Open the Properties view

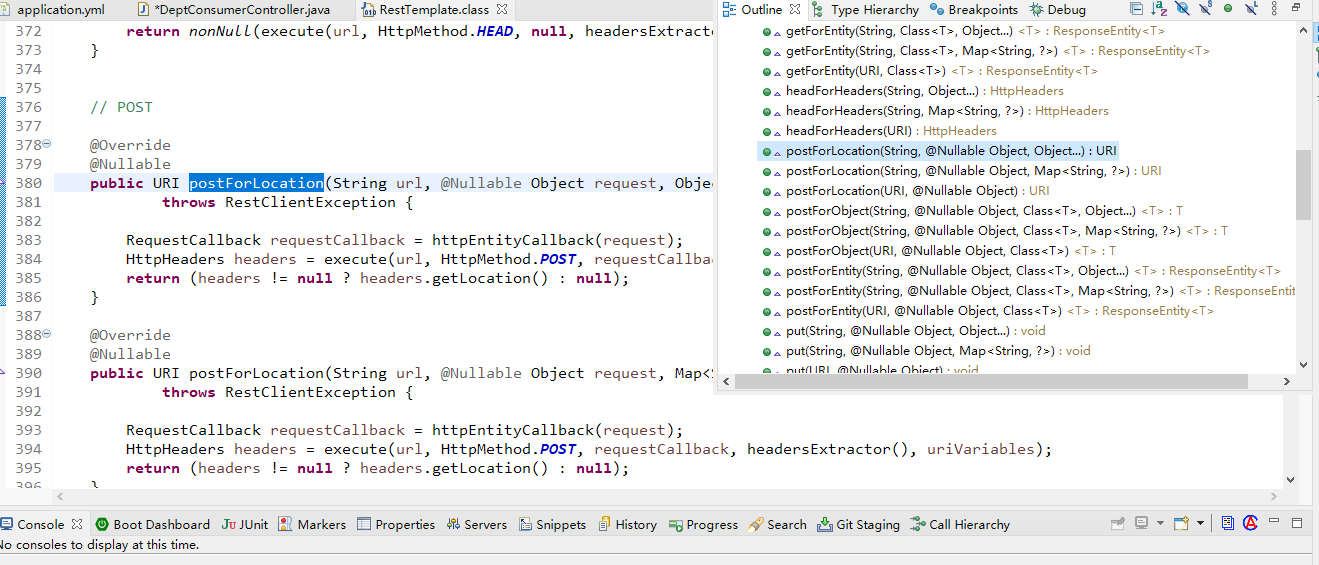click(x=396, y=524)
